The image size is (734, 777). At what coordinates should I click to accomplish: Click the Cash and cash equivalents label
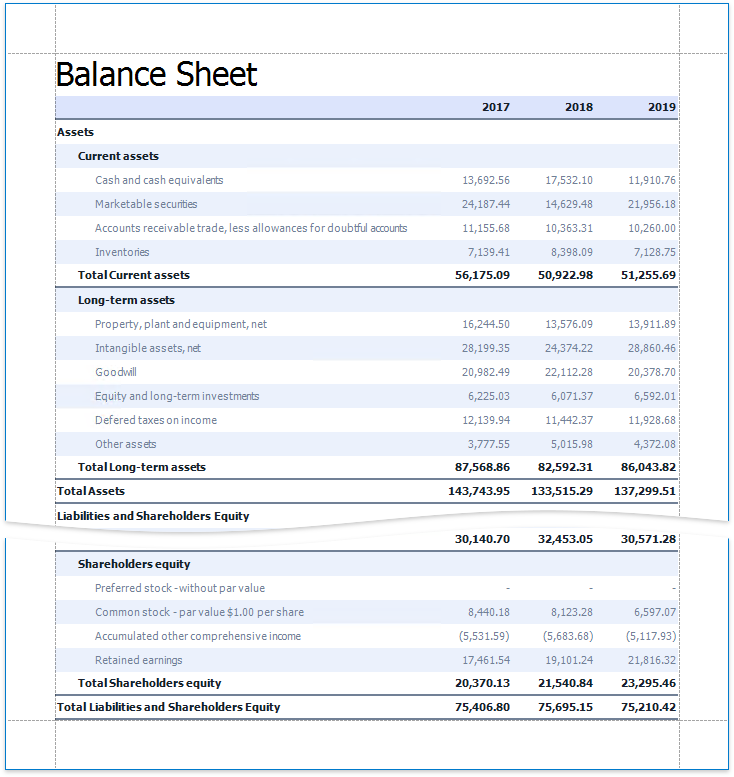pos(159,180)
